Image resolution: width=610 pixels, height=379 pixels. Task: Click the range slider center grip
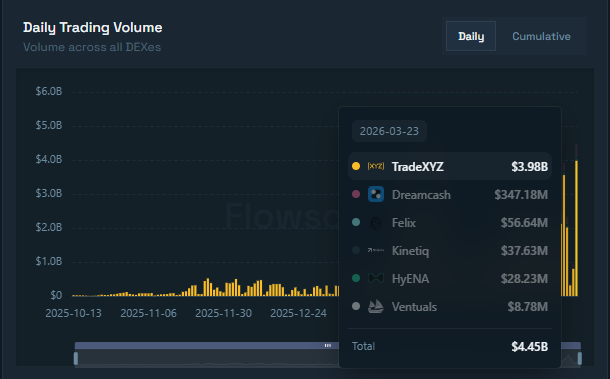pyautogui.click(x=328, y=346)
